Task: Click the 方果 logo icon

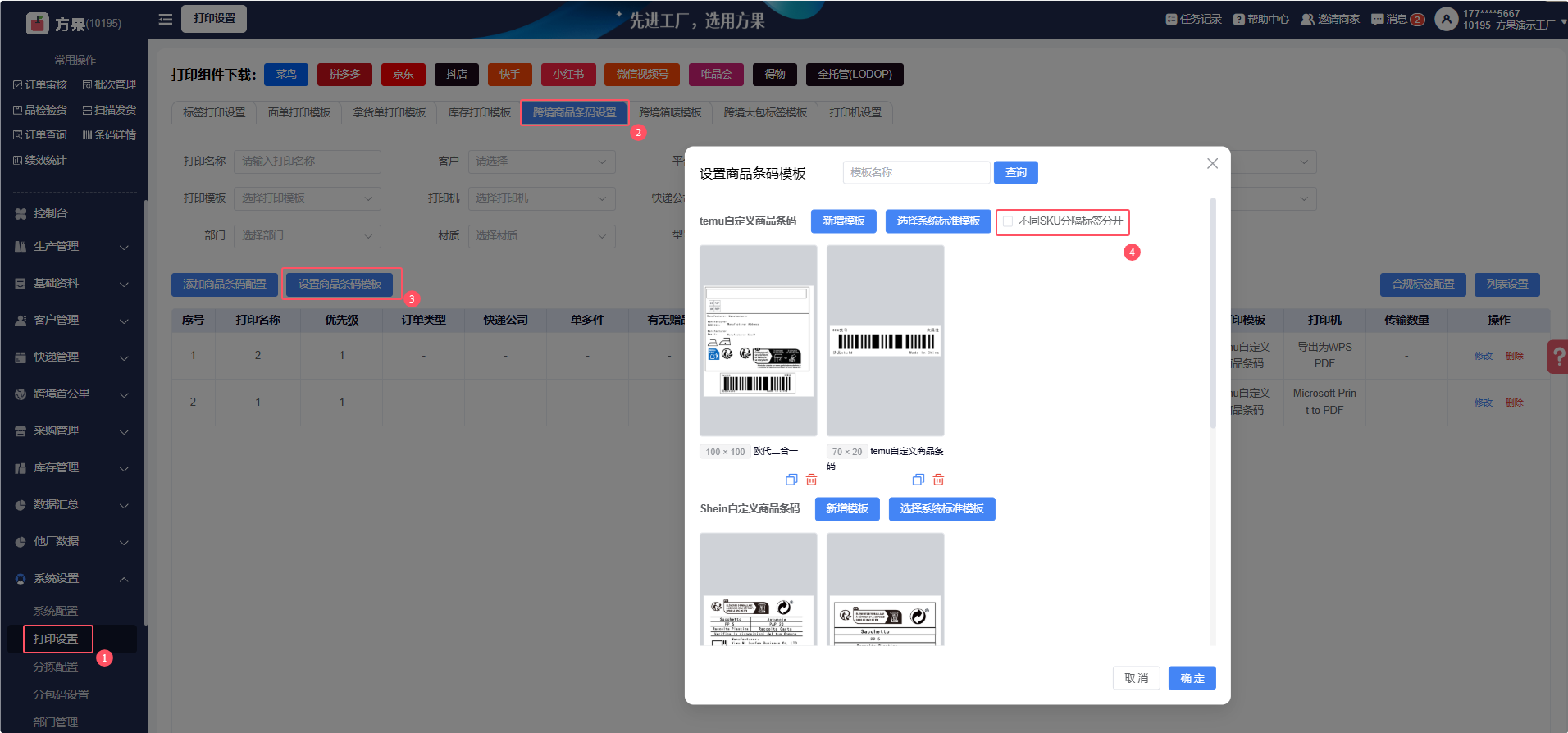Action: pos(38,24)
